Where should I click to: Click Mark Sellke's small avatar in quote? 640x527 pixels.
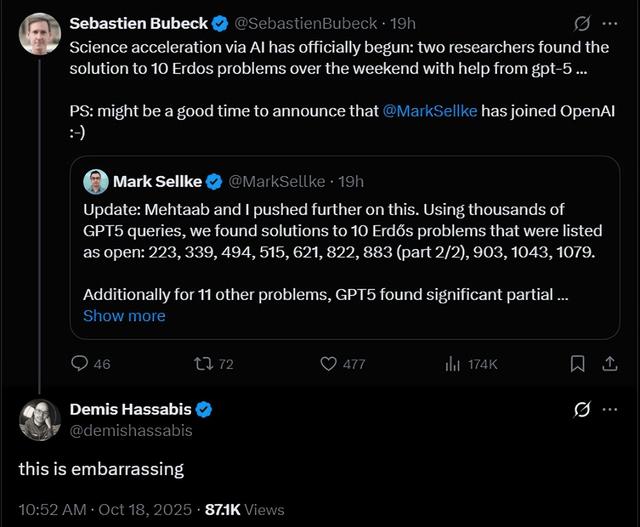click(96, 181)
